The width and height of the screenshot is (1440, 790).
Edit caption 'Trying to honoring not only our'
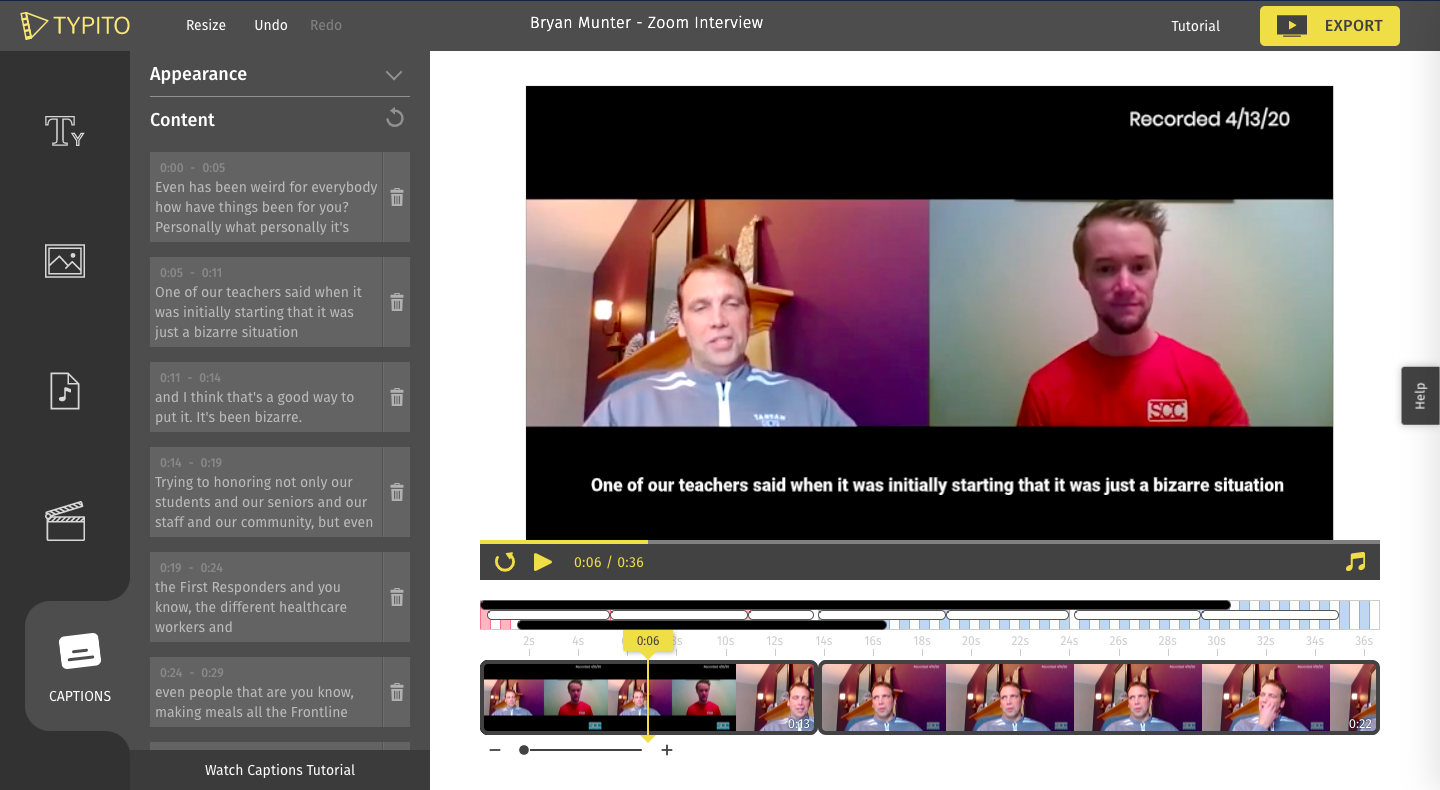click(x=266, y=492)
